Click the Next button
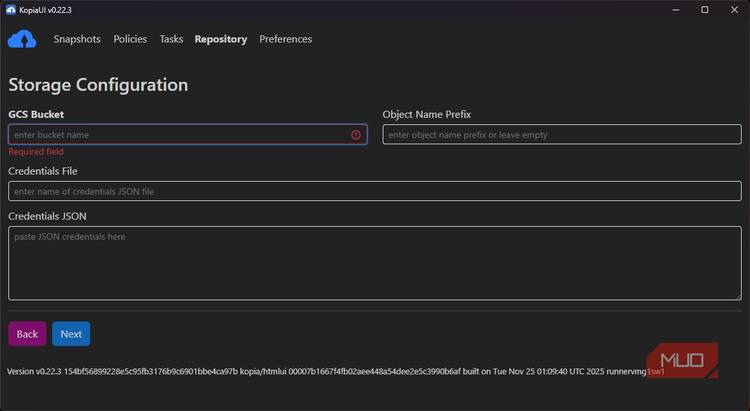750x411 pixels. 71,334
